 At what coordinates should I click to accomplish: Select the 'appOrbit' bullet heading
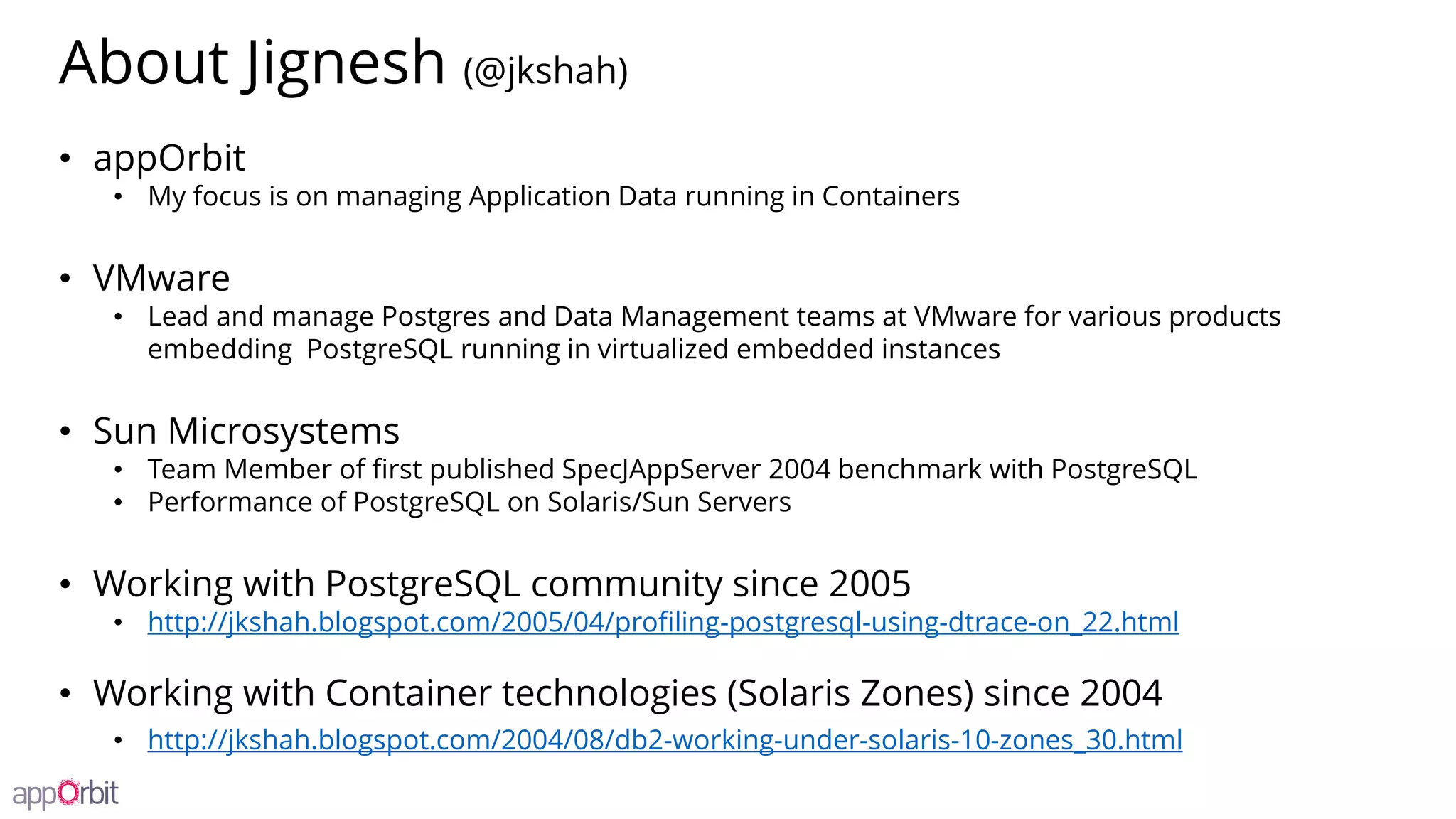click(168, 158)
